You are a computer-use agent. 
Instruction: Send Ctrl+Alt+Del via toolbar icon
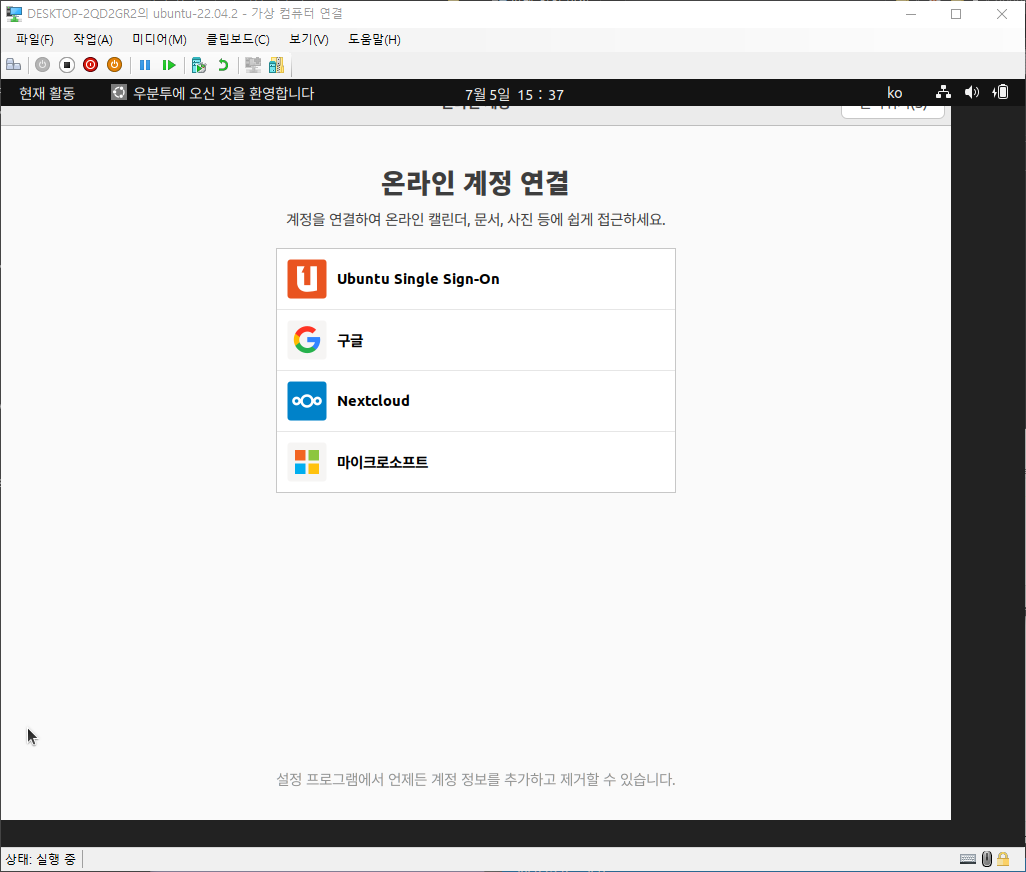14,65
